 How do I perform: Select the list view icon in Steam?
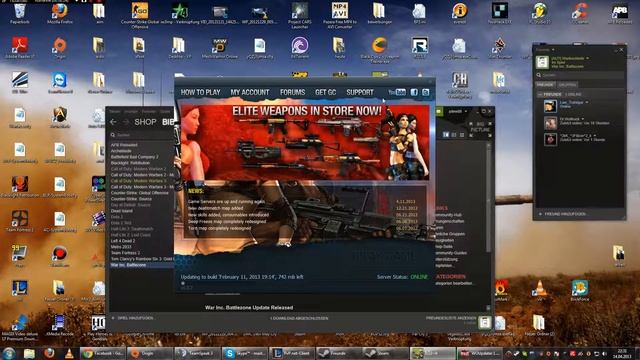(x=454, y=135)
